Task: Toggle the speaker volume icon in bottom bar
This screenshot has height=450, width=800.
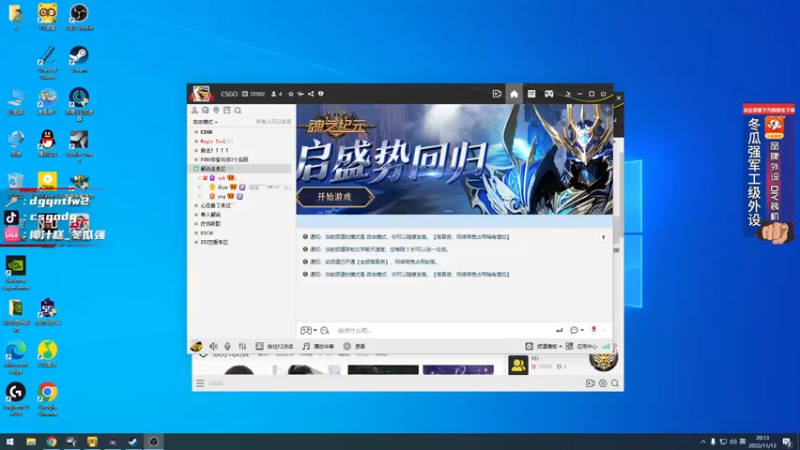Action: [213, 346]
